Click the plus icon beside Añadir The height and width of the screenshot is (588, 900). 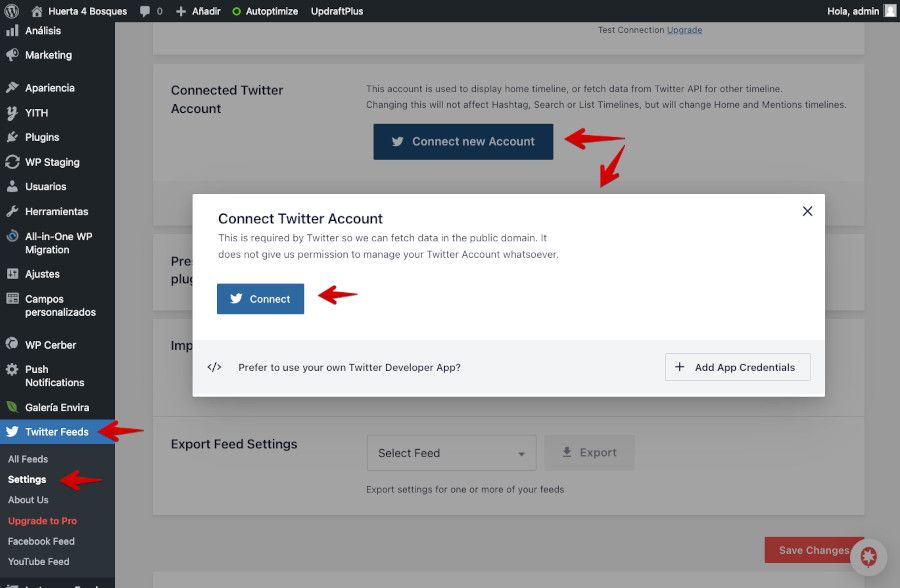tap(181, 11)
